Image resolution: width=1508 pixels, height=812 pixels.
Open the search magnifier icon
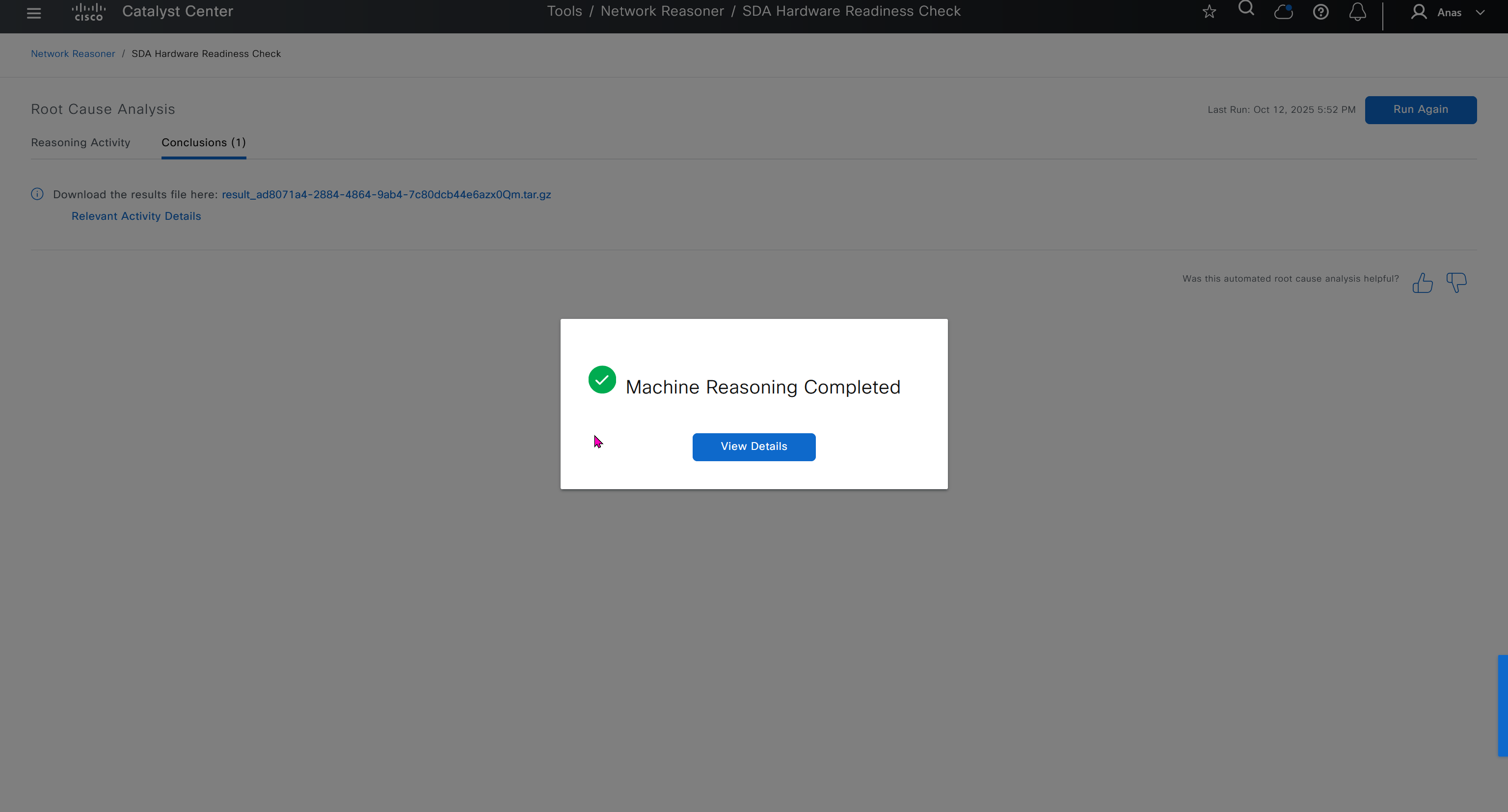tap(1246, 9)
